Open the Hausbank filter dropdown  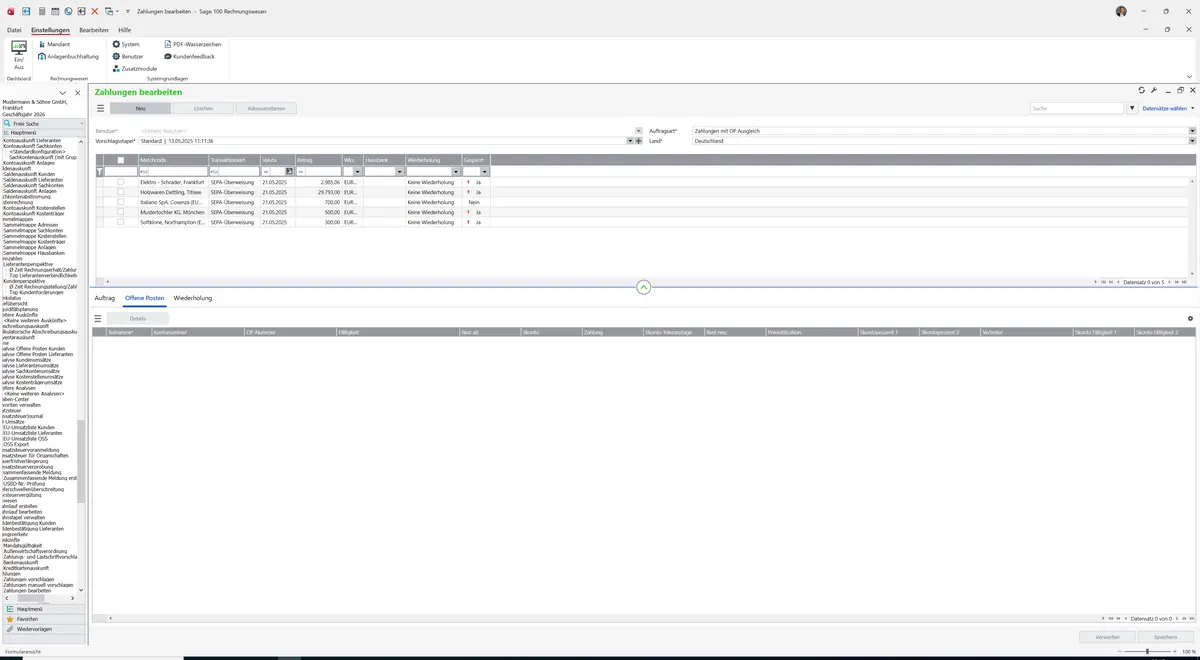[399, 172]
